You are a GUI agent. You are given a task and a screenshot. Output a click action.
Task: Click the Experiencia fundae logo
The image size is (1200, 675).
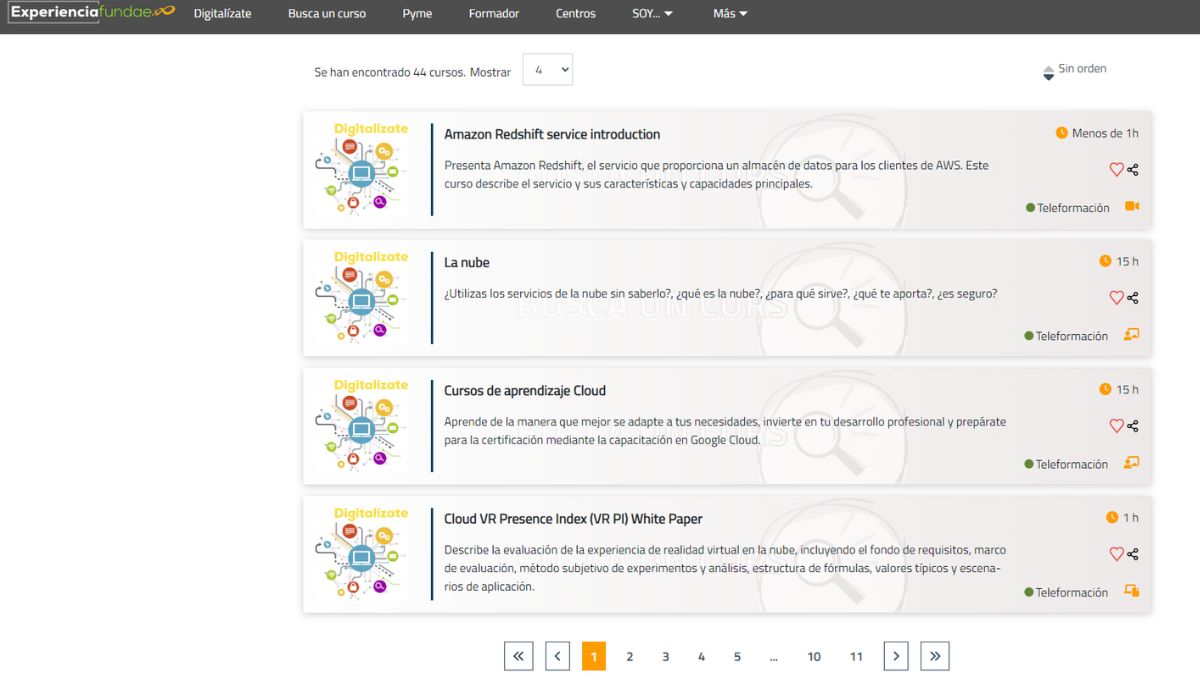92,12
